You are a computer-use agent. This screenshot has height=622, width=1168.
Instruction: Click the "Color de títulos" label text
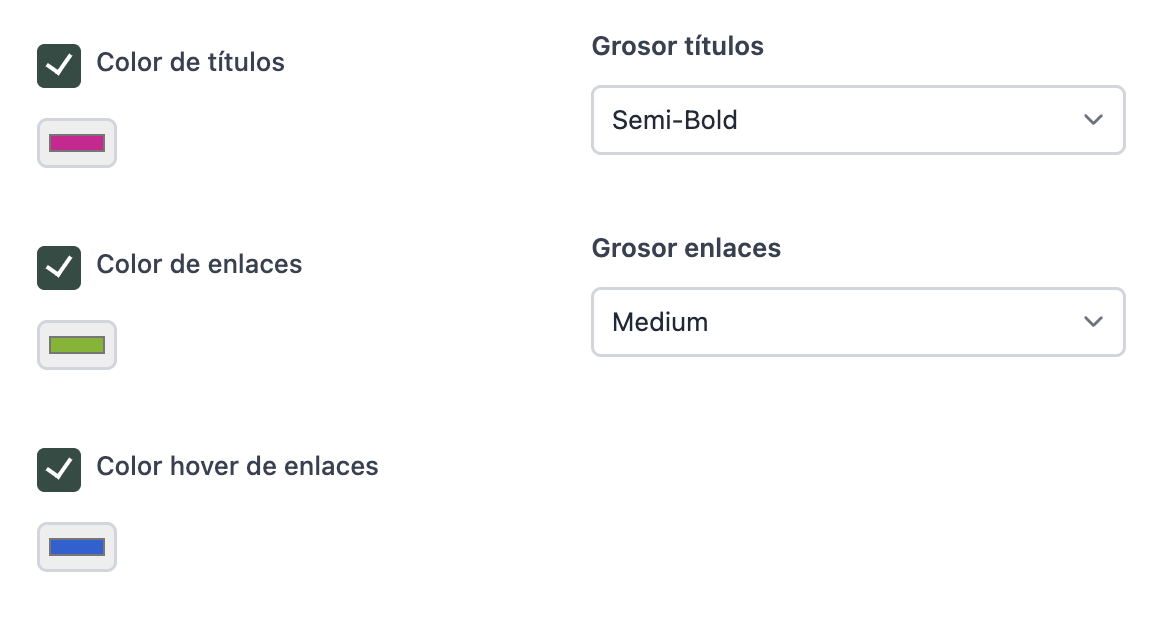(x=190, y=62)
